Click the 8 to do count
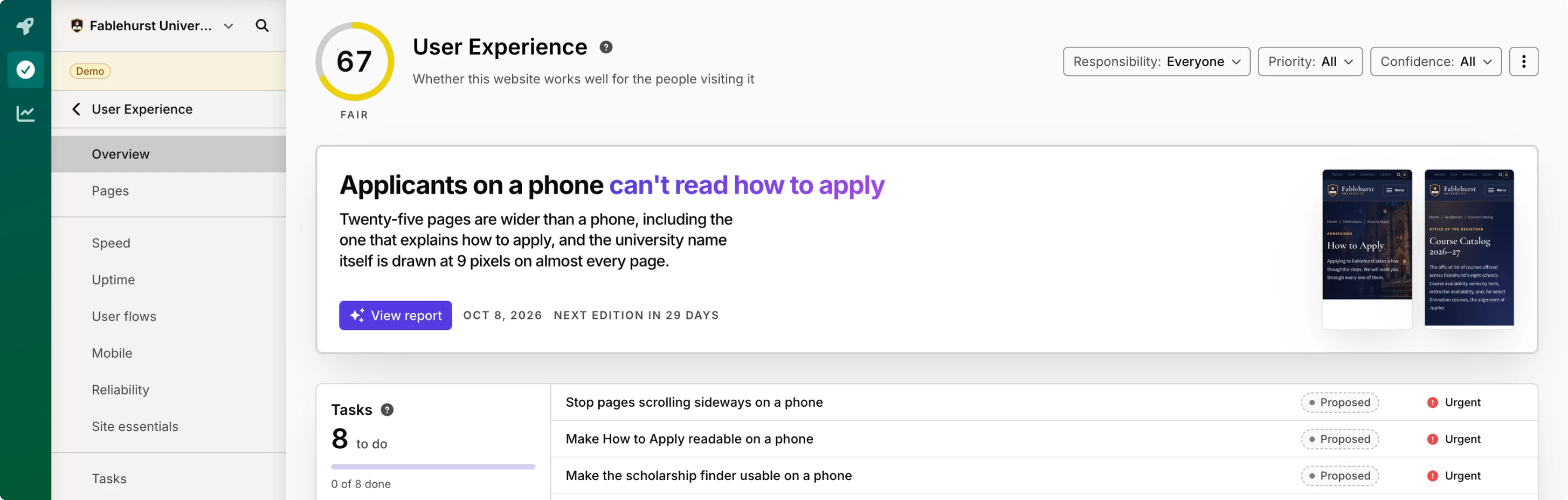Viewport: 1568px width, 500px height. click(359, 439)
